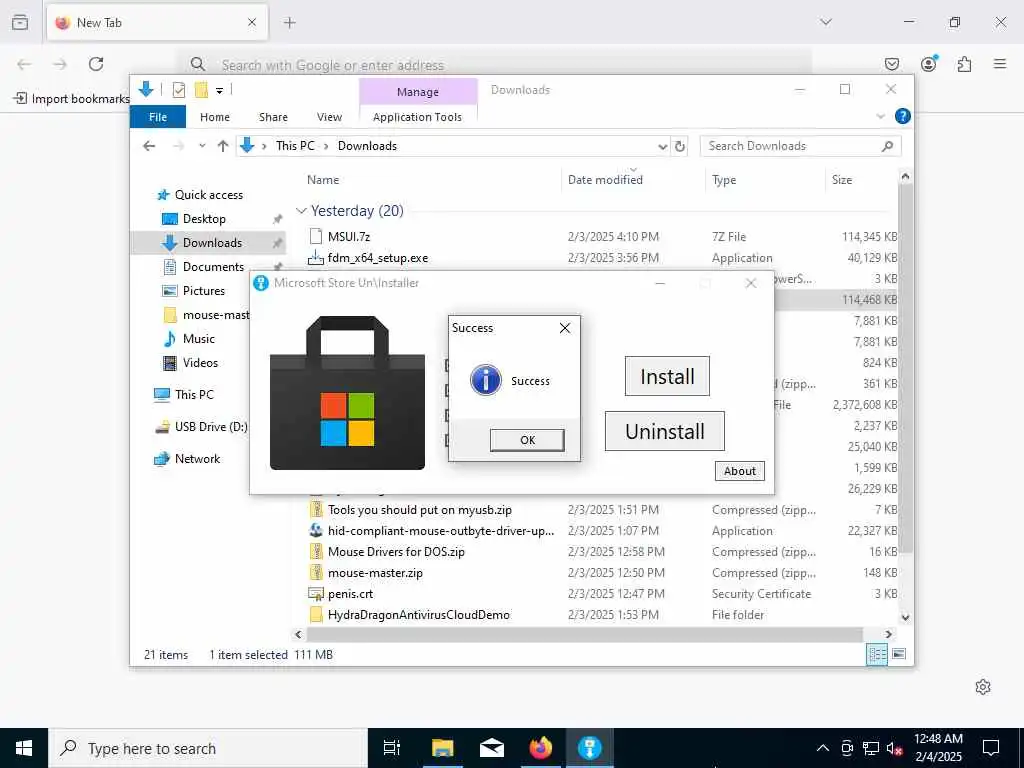Click New folder quick access icon
1024x768 pixels.
click(201, 90)
